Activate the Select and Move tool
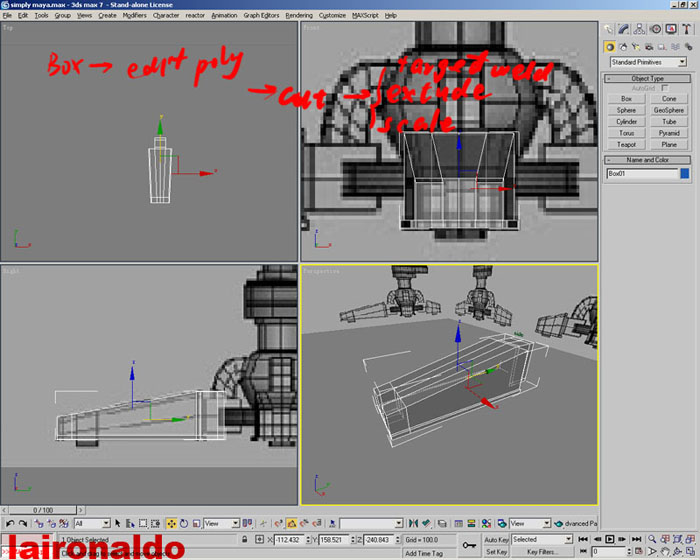The image size is (700, 560). tap(171, 523)
